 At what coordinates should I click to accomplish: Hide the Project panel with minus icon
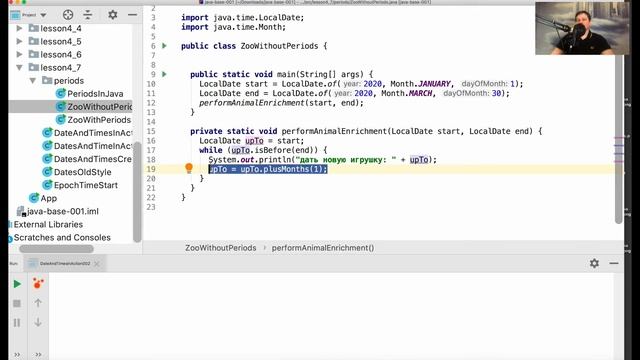click(x=132, y=15)
